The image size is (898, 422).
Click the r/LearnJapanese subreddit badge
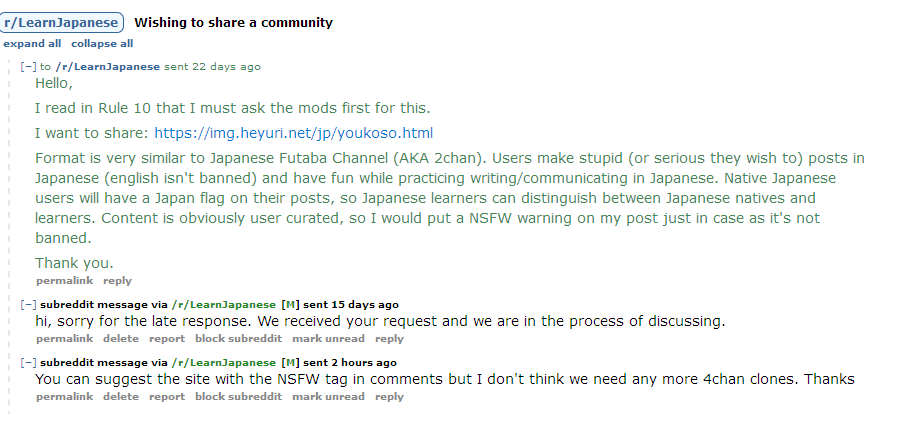click(62, 22)
